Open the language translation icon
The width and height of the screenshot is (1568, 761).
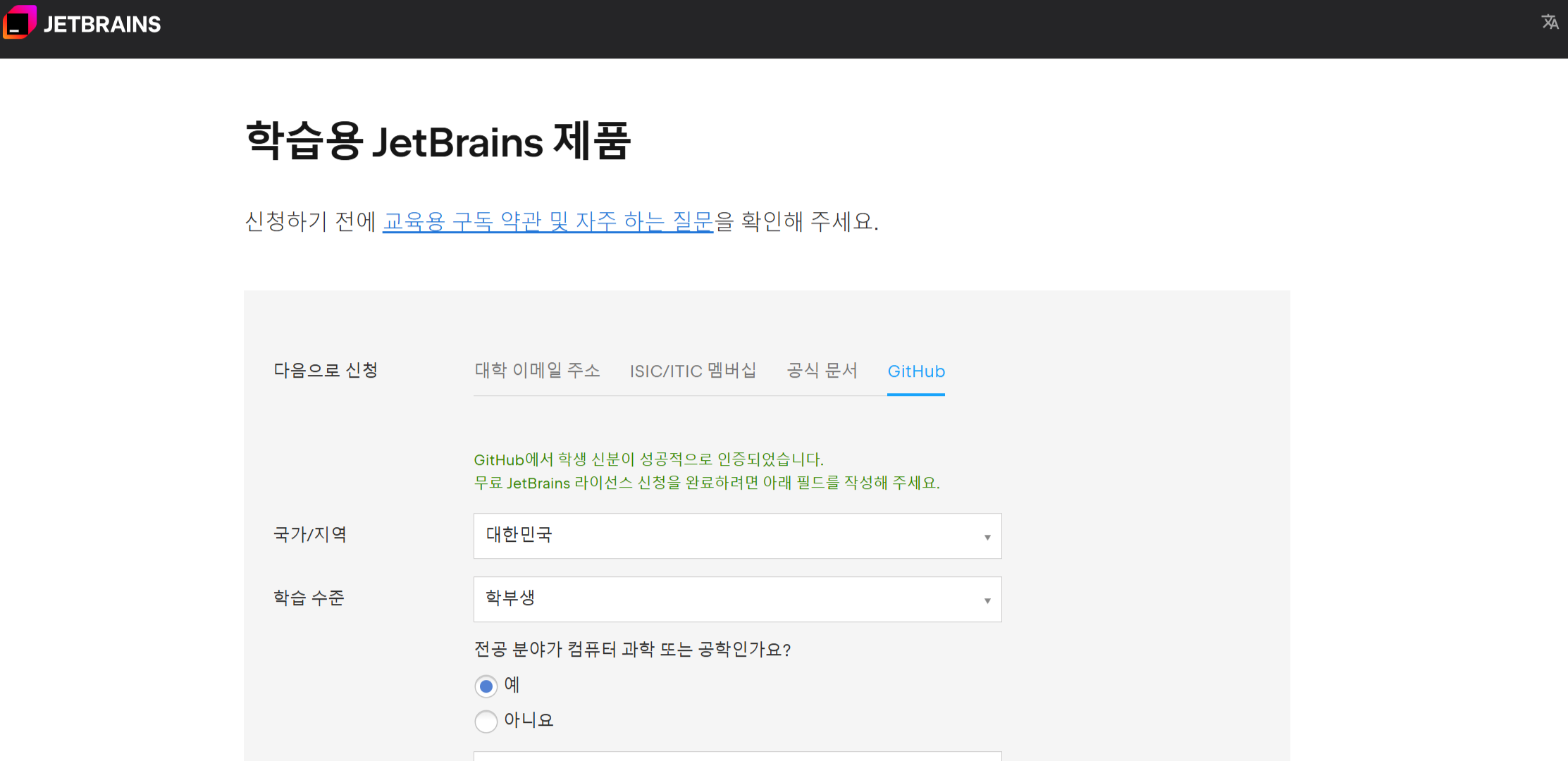[1550, 23]
